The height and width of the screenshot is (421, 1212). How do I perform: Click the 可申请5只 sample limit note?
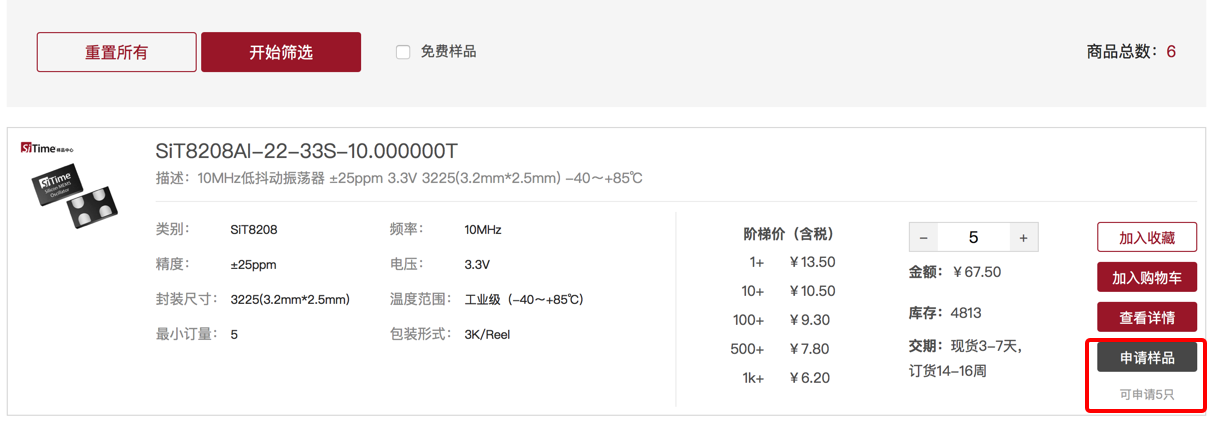tap(1146, 395)
